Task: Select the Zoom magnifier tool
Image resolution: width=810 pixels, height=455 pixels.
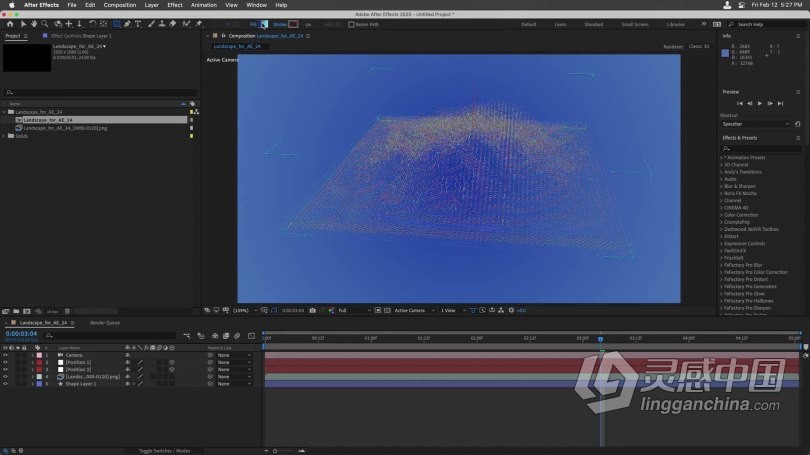Action: click(x=45, y=24)
